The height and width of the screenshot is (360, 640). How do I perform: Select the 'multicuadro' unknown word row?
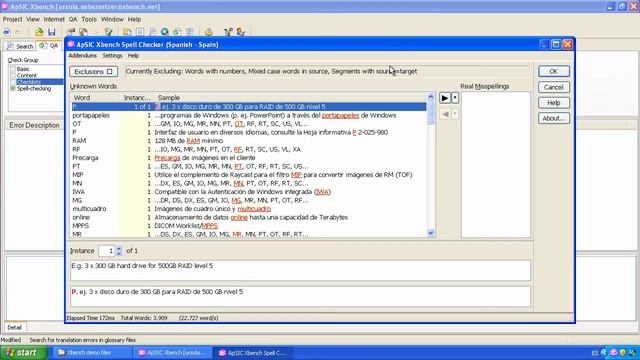point(249,209)
